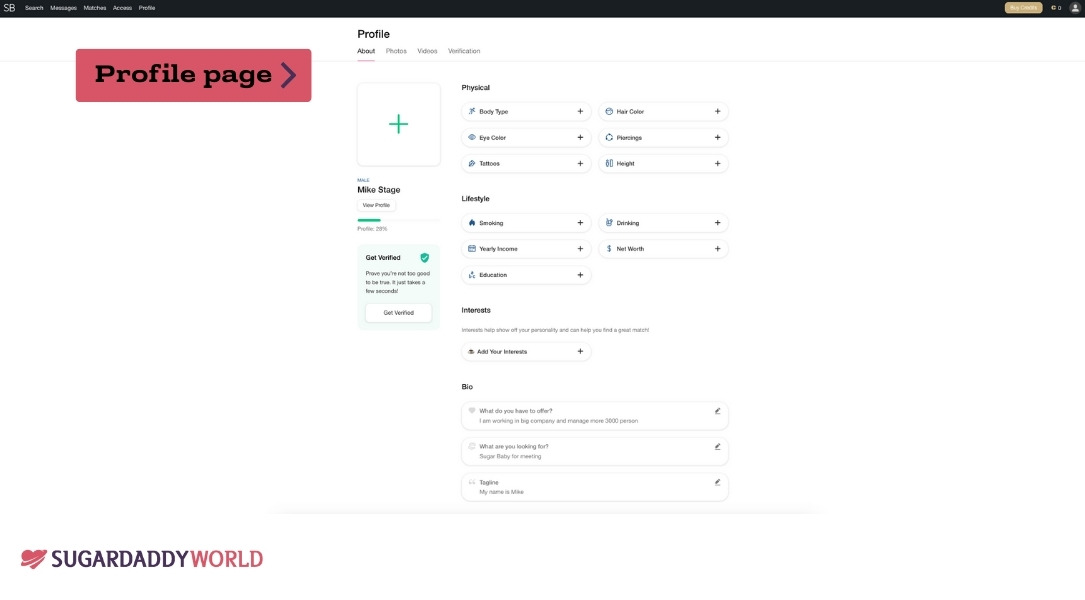Edit the Tagline with the pencil icon
Image resolution: width=1085 pixels, height=600 pixels.
[716, 481]
